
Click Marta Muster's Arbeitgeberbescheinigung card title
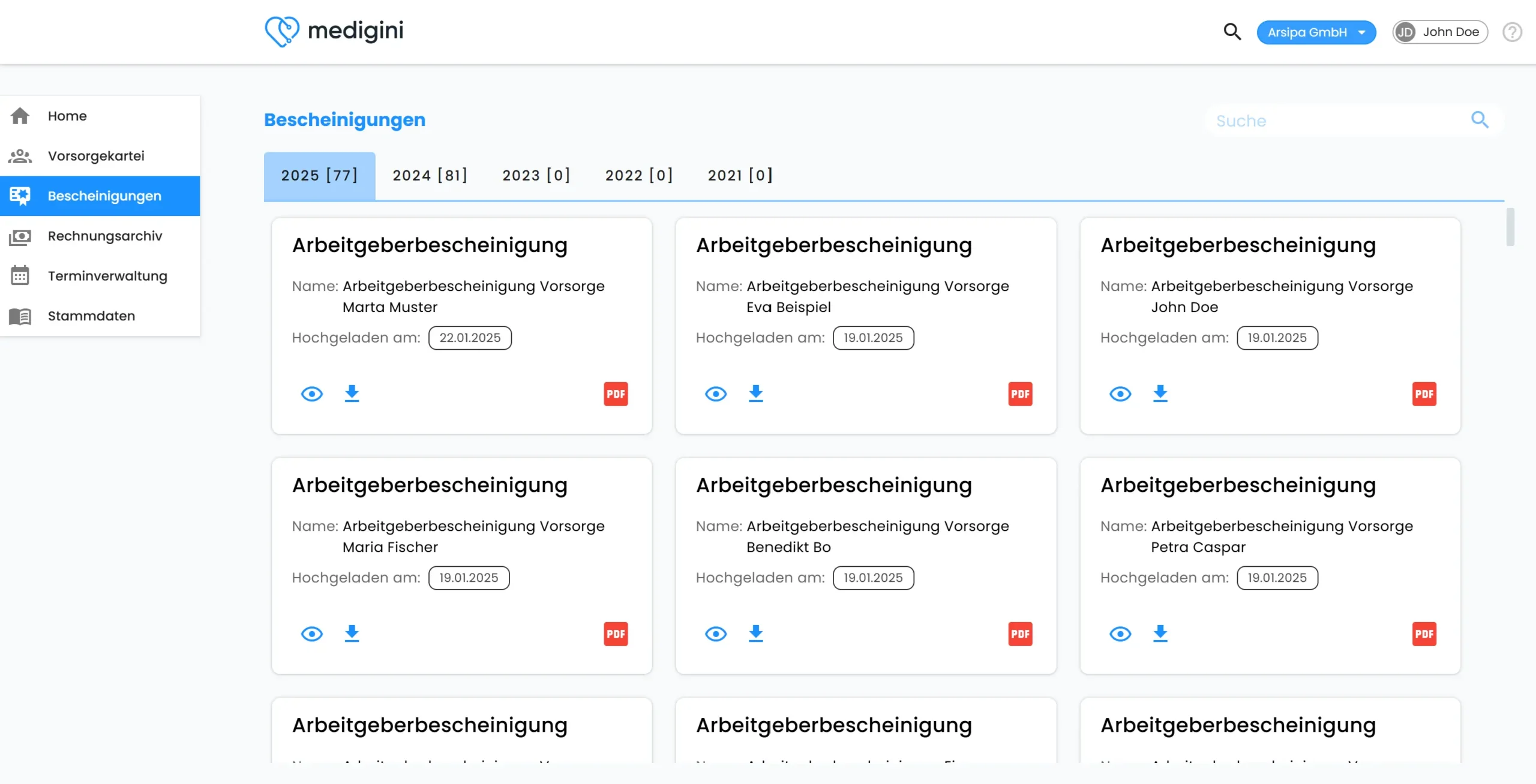coord(430,245)
